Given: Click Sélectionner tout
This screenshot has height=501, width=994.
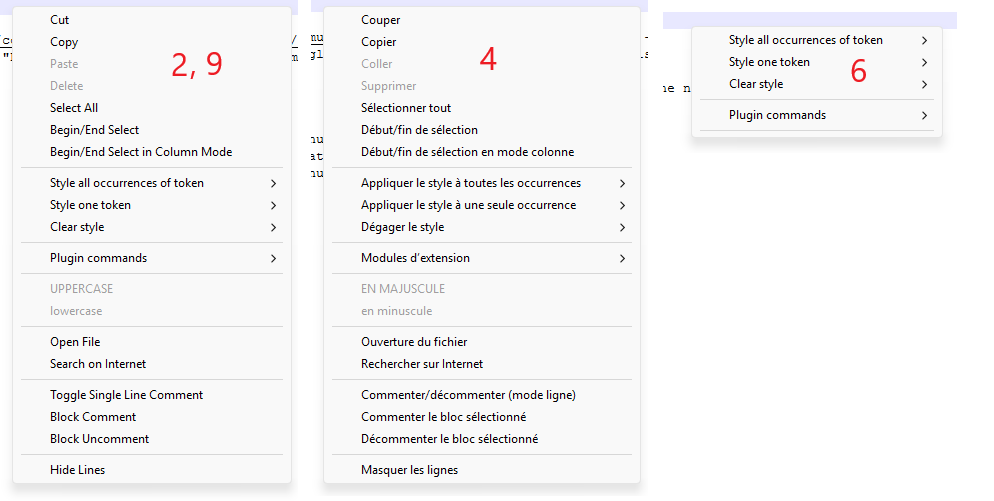Looking at the screenshot, I should [x=406, y=108].
